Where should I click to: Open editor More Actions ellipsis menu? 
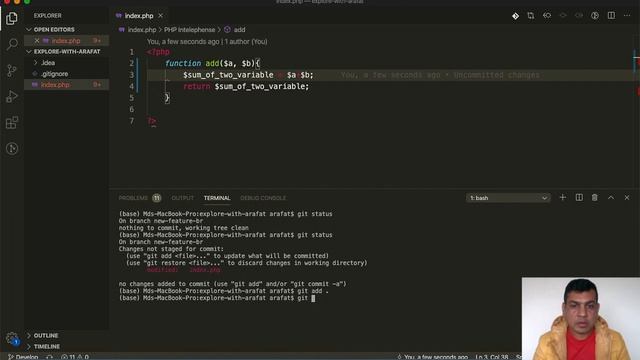click(627, 16)
